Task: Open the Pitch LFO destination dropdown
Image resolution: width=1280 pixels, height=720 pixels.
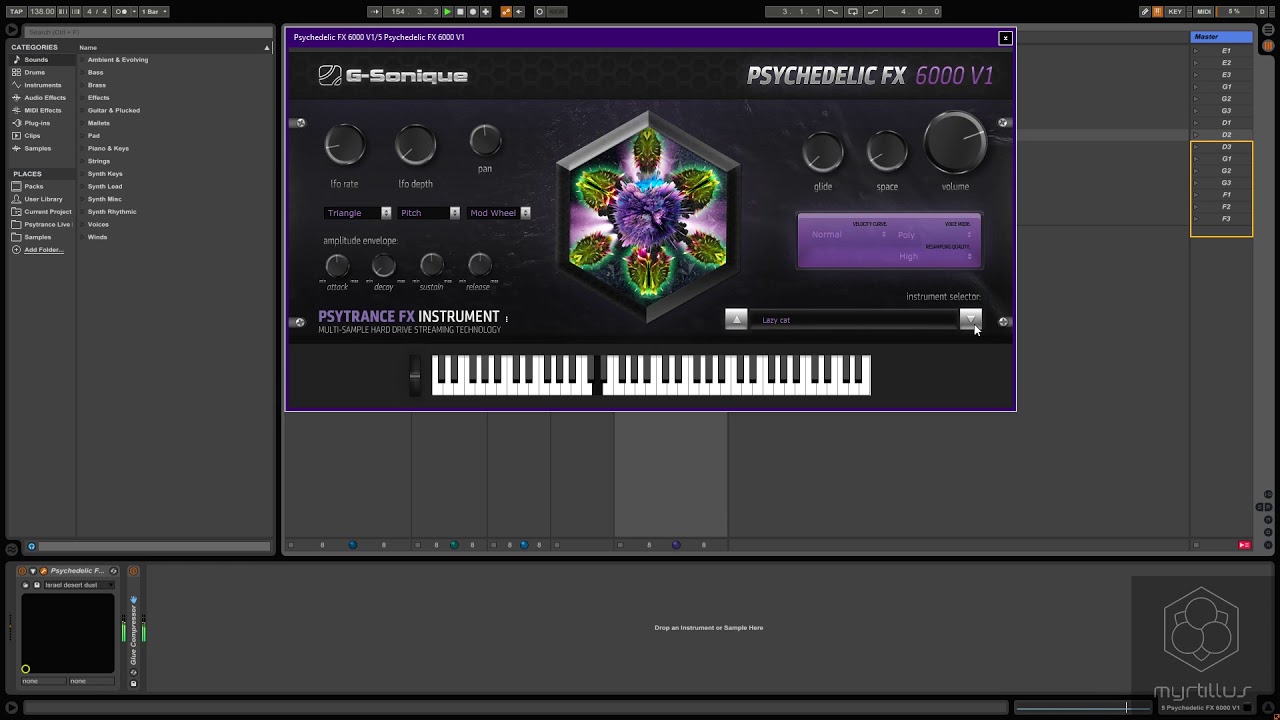Action: pyautogui.click(x=429, y=213)
